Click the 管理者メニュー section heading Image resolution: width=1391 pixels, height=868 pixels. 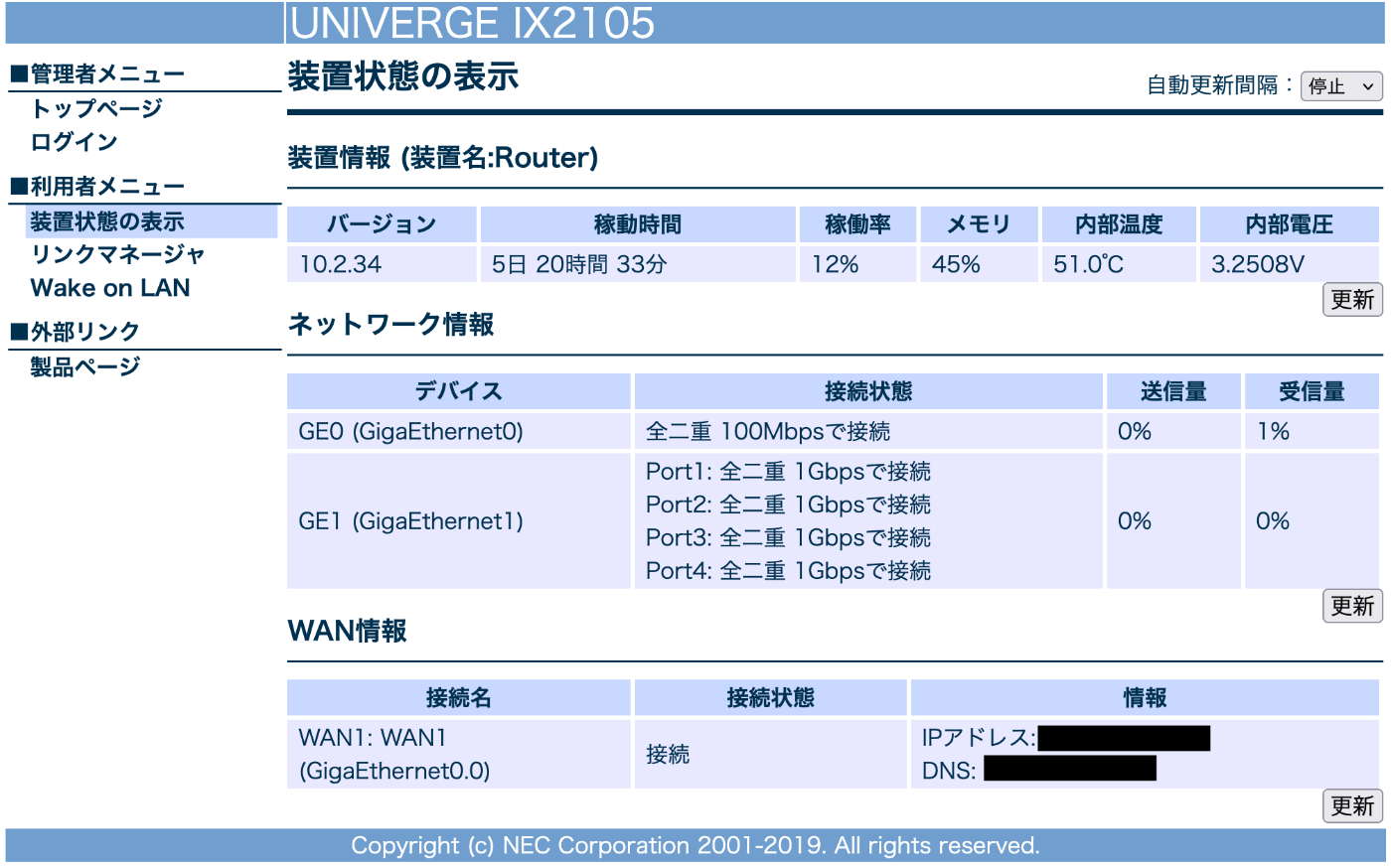click(x=97, y=74)
